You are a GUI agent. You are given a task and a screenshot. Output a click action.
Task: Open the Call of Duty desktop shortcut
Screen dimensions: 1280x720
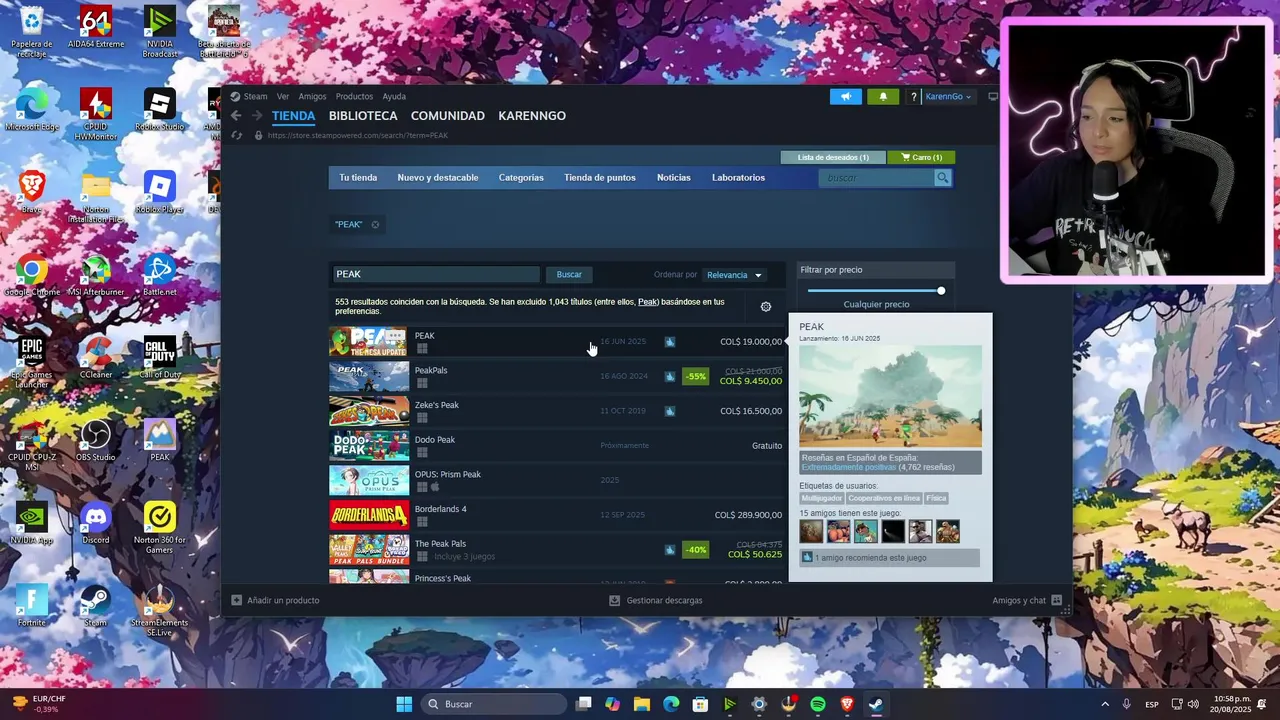(x=160, y=358)
